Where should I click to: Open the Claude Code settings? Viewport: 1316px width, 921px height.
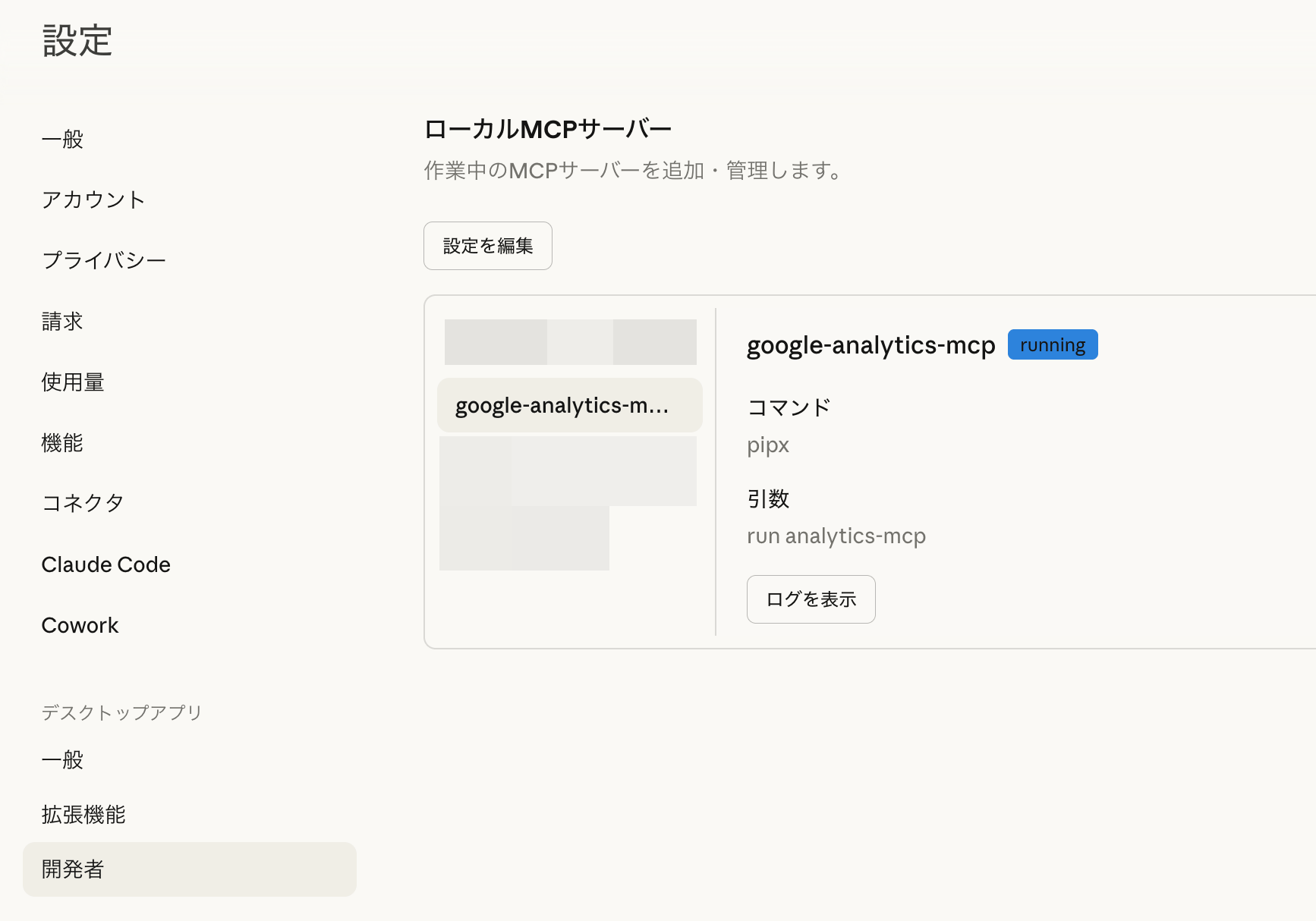coord(105,564)
